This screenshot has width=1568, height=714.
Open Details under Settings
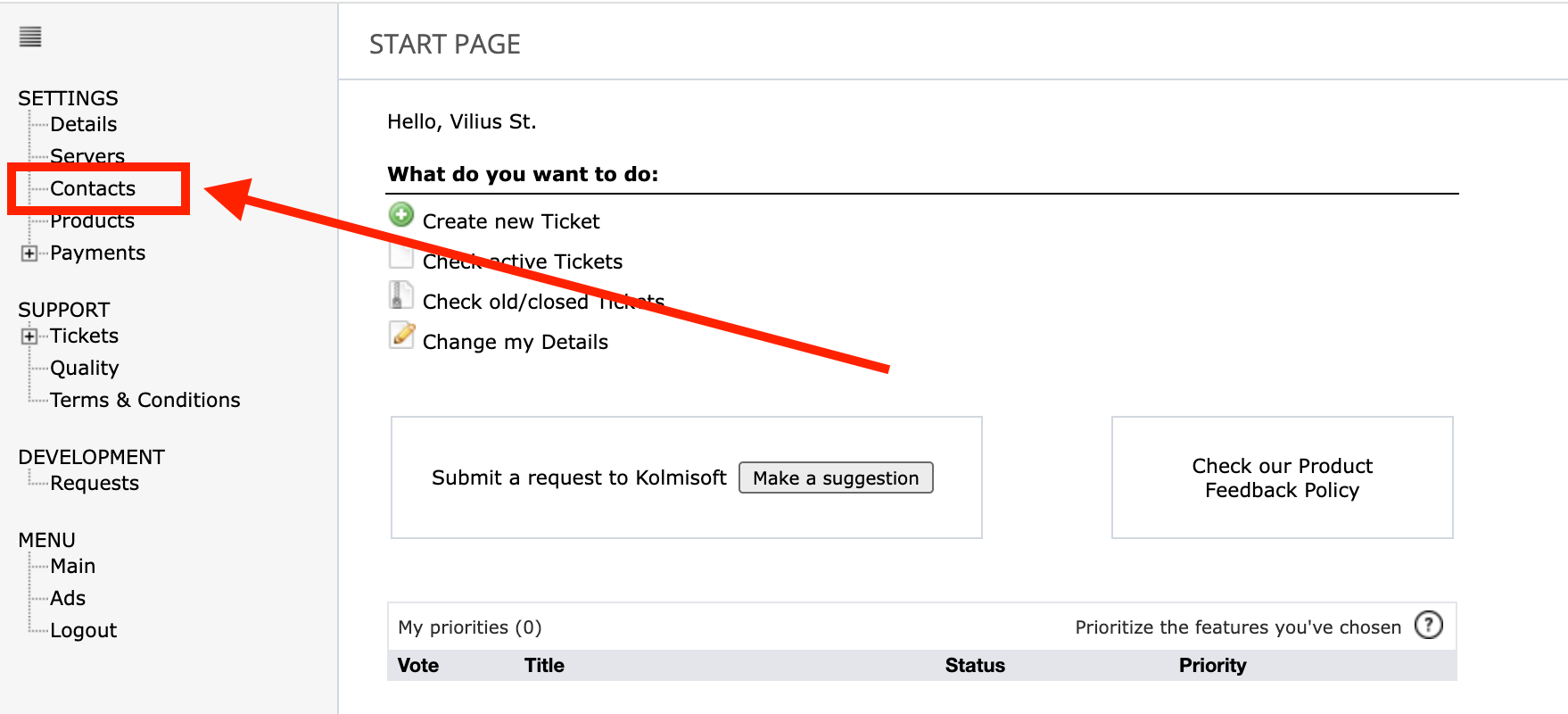[x=83, y=124]
